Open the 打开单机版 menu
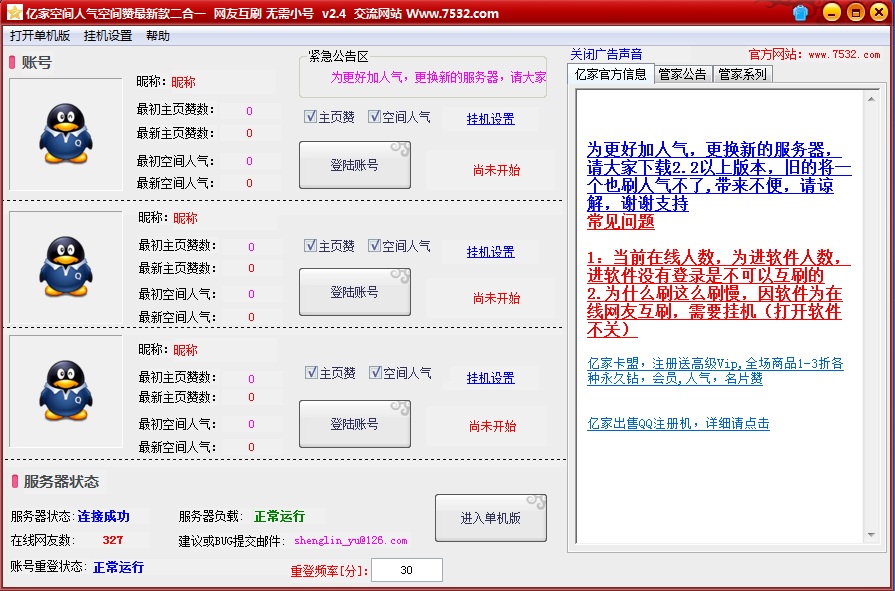 point(40,36)
